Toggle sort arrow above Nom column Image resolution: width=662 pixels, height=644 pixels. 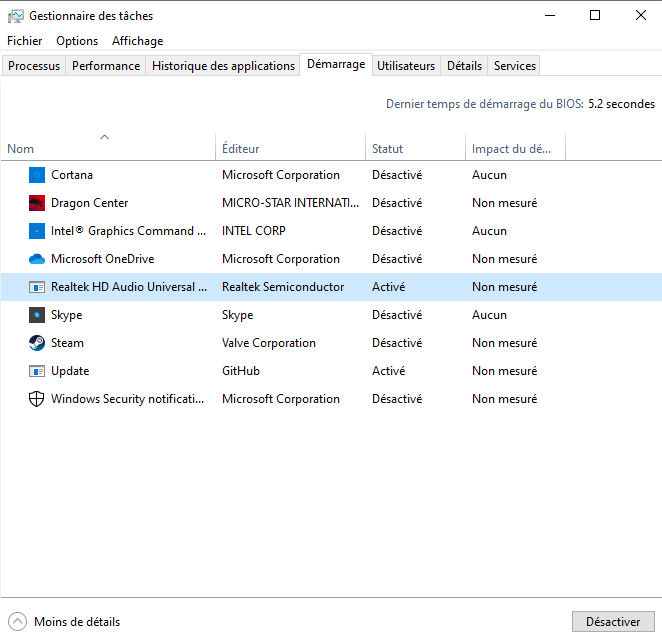point(104,137)
